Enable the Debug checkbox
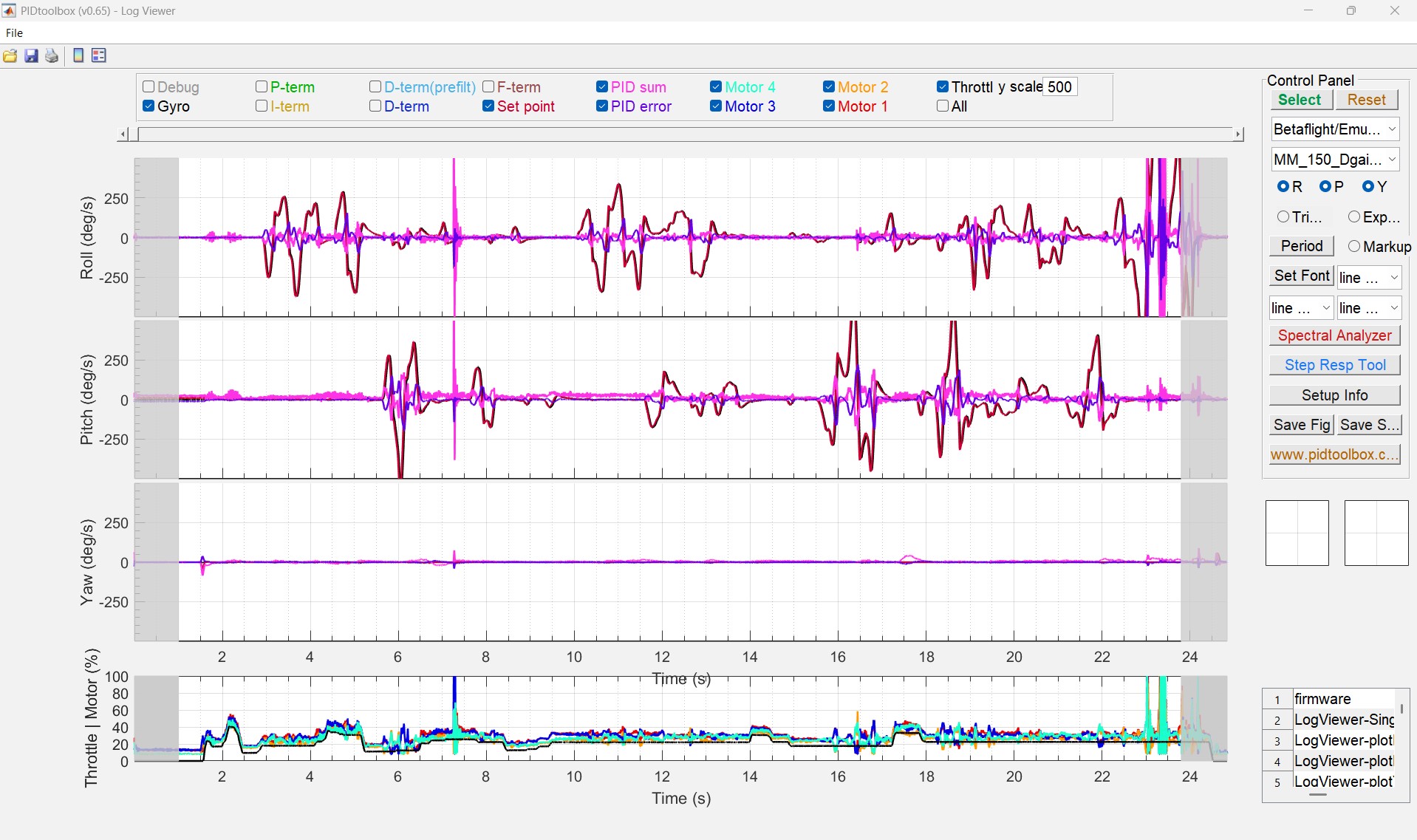The height and width of the screenshot is (840, 1417). pyautogui.click(x=148, y=87)
